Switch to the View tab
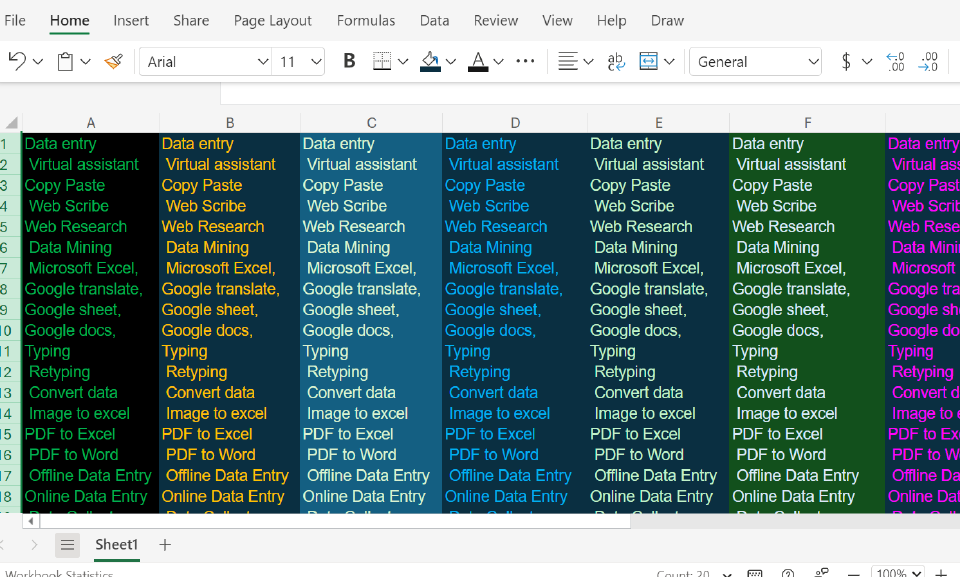 [x=557, y=20]
